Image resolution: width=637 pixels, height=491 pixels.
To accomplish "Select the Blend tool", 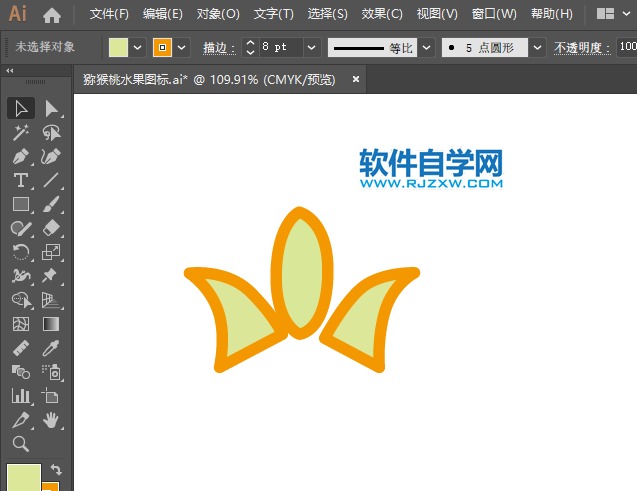I will (x=21, y=372).
